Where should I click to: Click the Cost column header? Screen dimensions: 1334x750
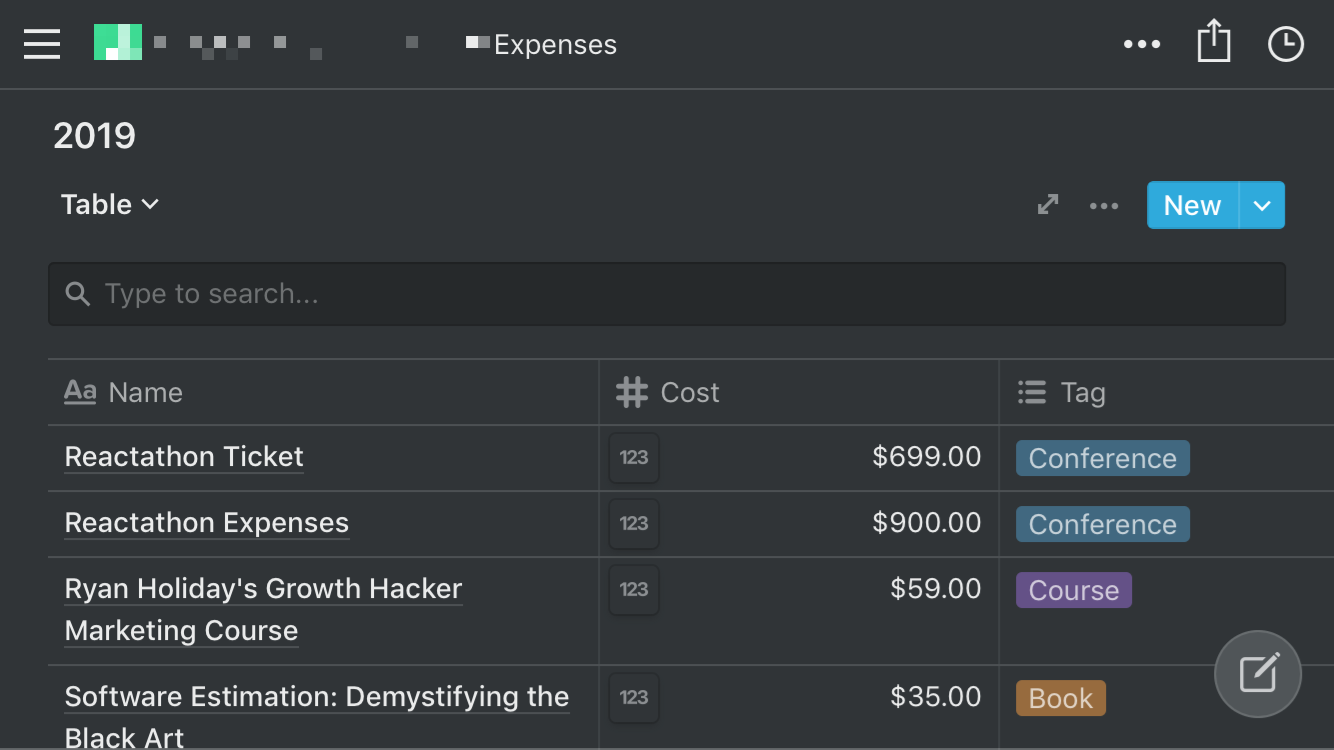pos(690,393)
